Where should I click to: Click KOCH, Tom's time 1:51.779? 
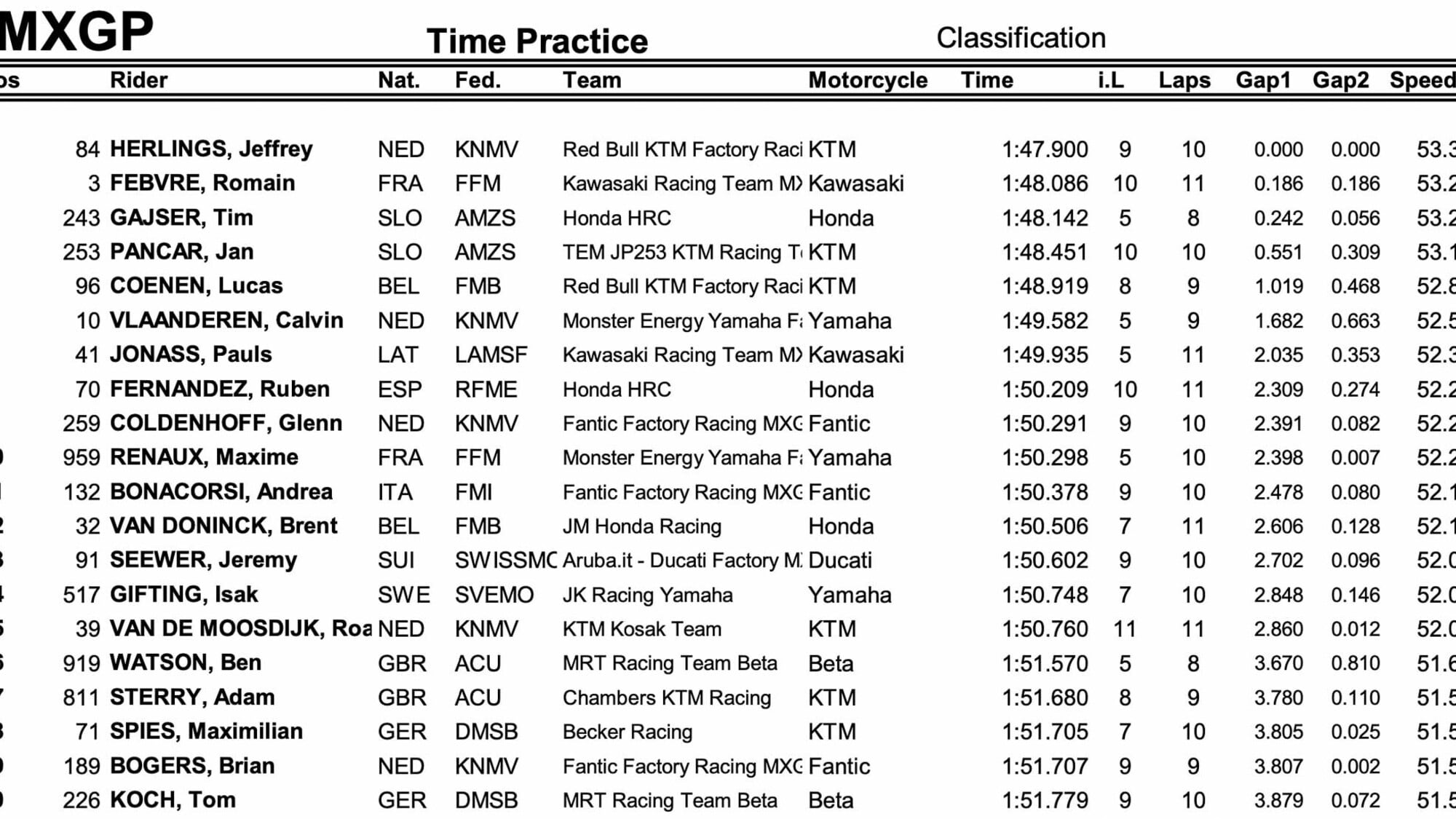tap(1045, 801)
